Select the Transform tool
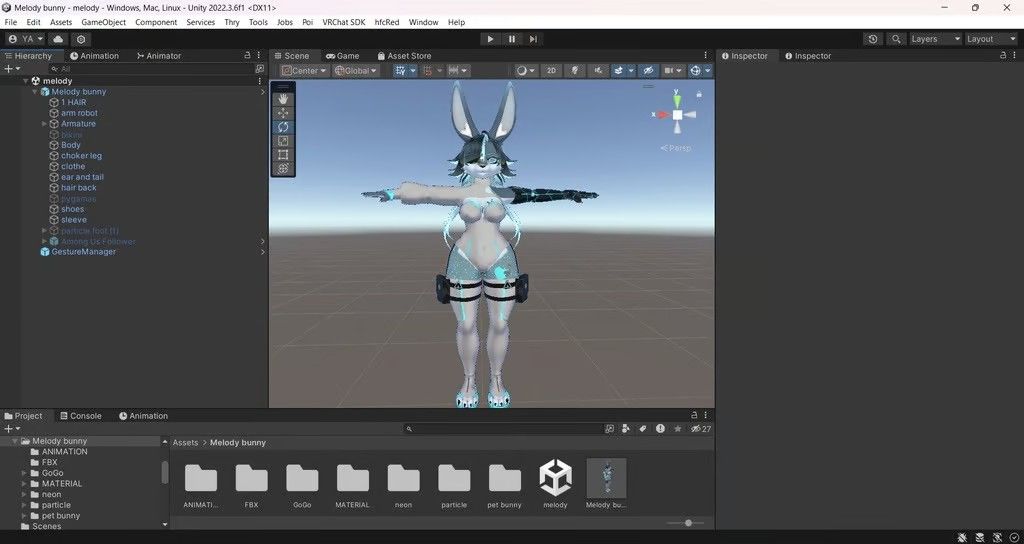The image size is (1024, 544). coord(283,168)
